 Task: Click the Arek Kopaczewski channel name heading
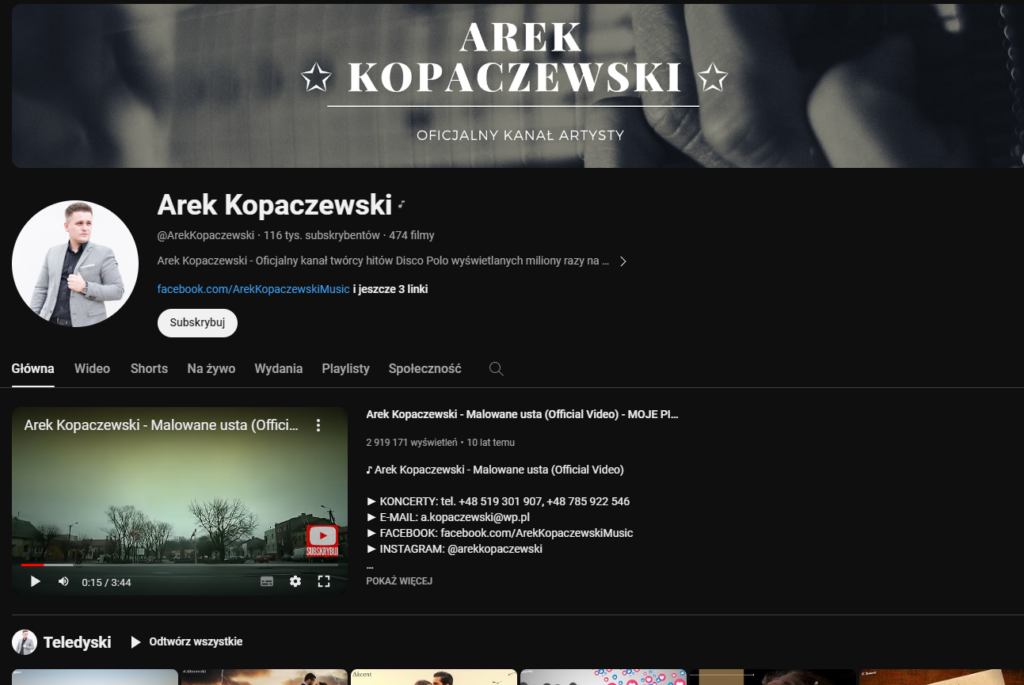[274, 205]
